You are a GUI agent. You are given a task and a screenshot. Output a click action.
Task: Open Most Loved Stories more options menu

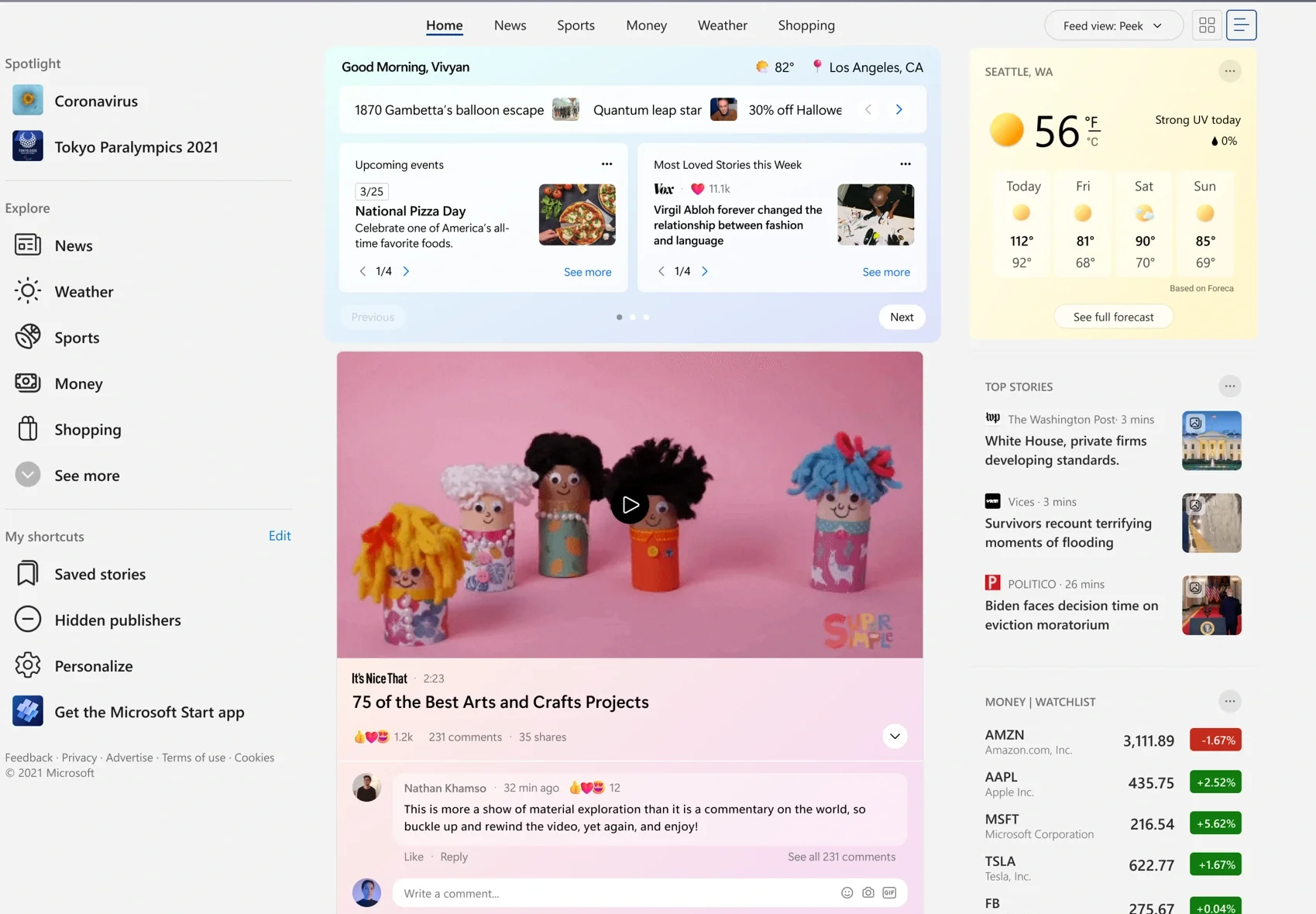[x=905, y=164]
